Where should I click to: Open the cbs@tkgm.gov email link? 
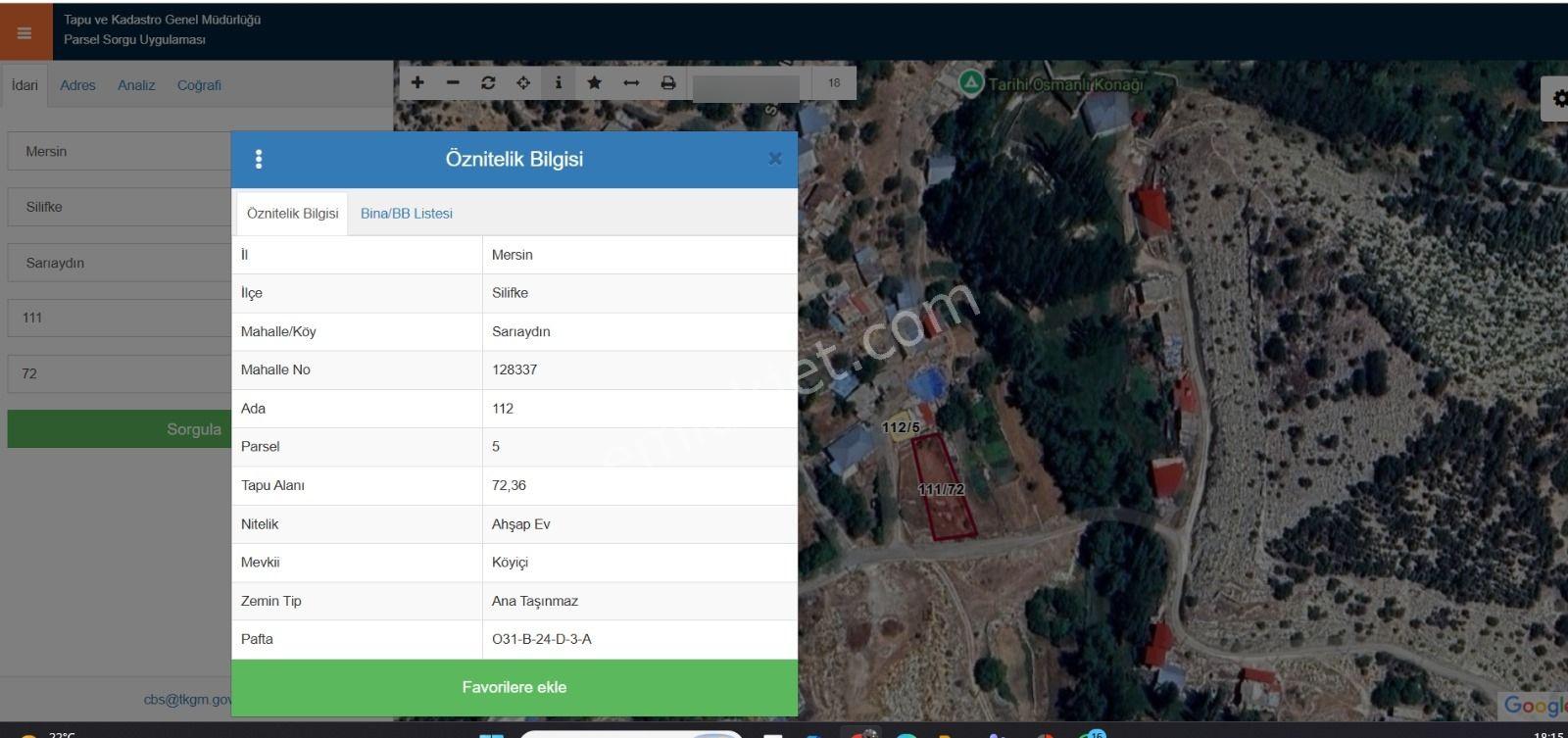coord(187,700)
